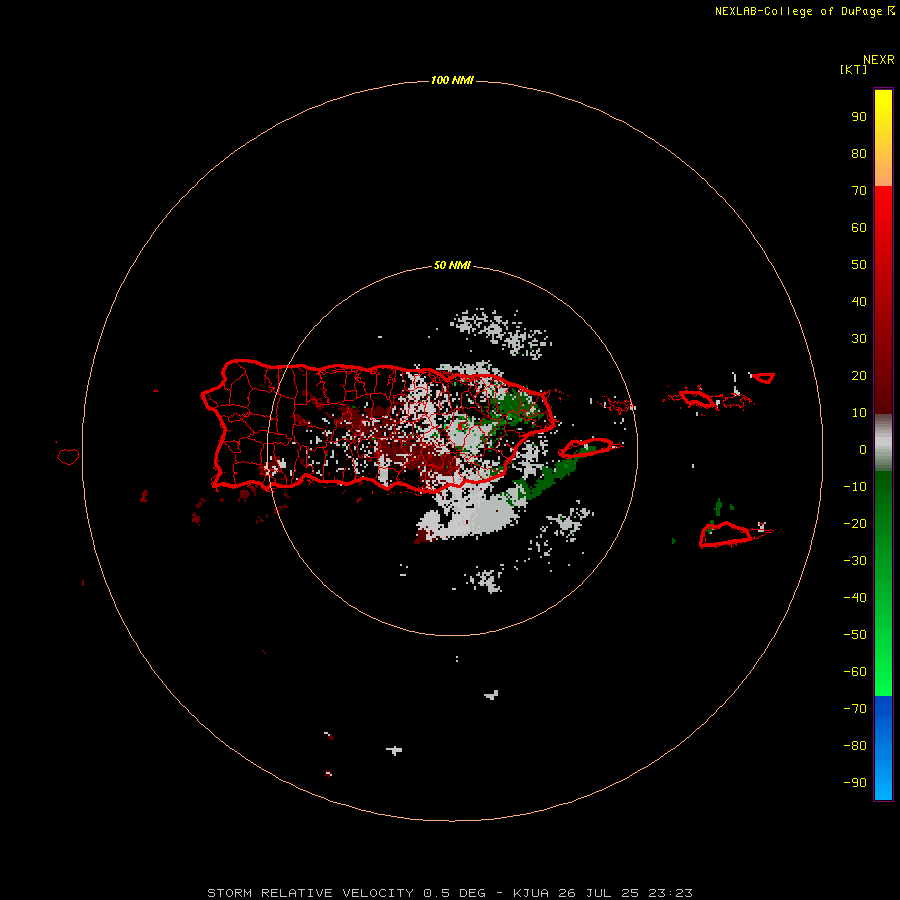This screenshot has height=900, width=900.
Task: Click the -40 value on velocity scale
Action: click(x=855, y=598)
